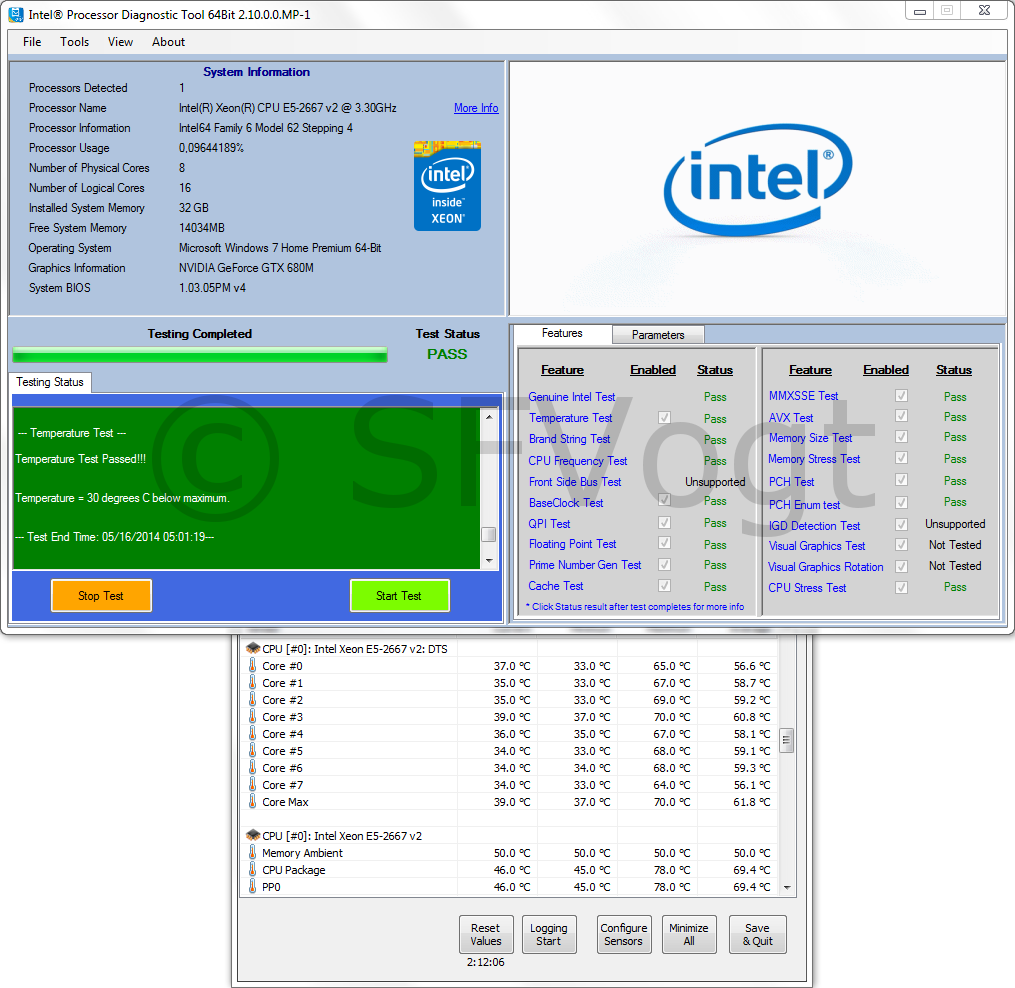Click Not Tested status for Visual Graphics Test
Viewport: 1015px width, 988px height.
point(955,545)
